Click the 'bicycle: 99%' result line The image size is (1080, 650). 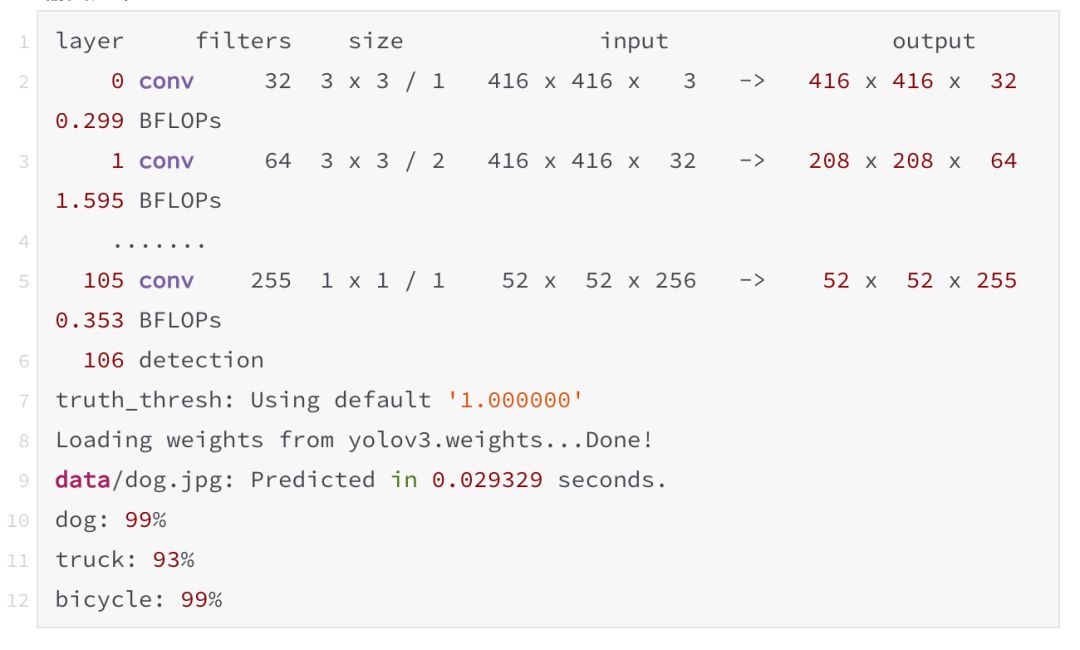[x=138, y=600]
